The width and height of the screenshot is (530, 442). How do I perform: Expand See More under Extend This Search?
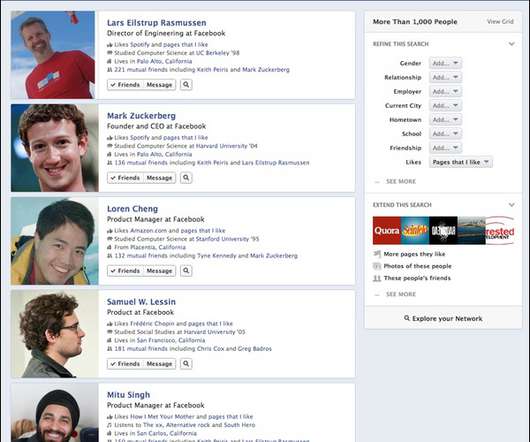(x=401, y=294)
